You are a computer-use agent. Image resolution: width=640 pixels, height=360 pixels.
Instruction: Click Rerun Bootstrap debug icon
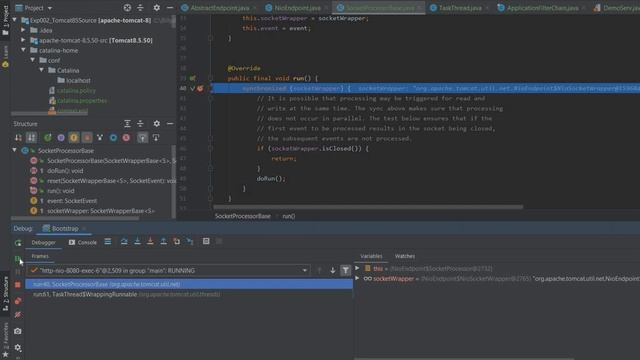(x=18, y=243)
